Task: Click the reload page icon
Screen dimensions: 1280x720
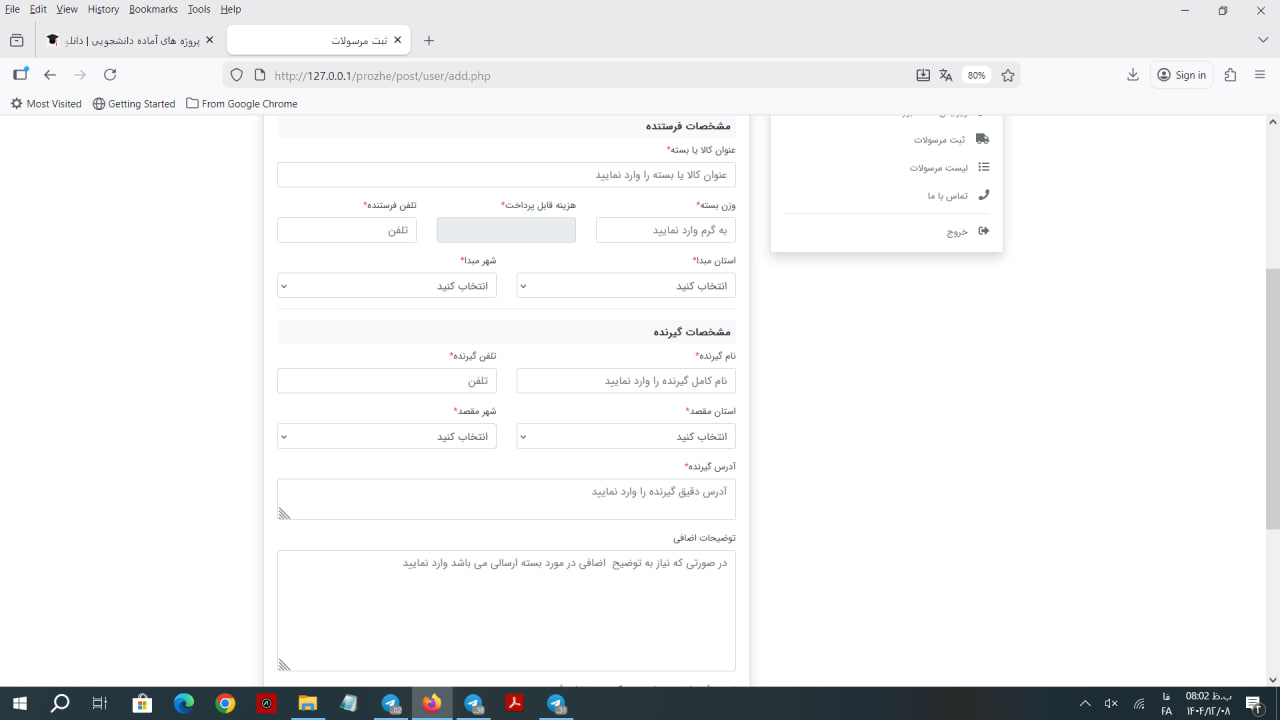Action: coord(110,75)
